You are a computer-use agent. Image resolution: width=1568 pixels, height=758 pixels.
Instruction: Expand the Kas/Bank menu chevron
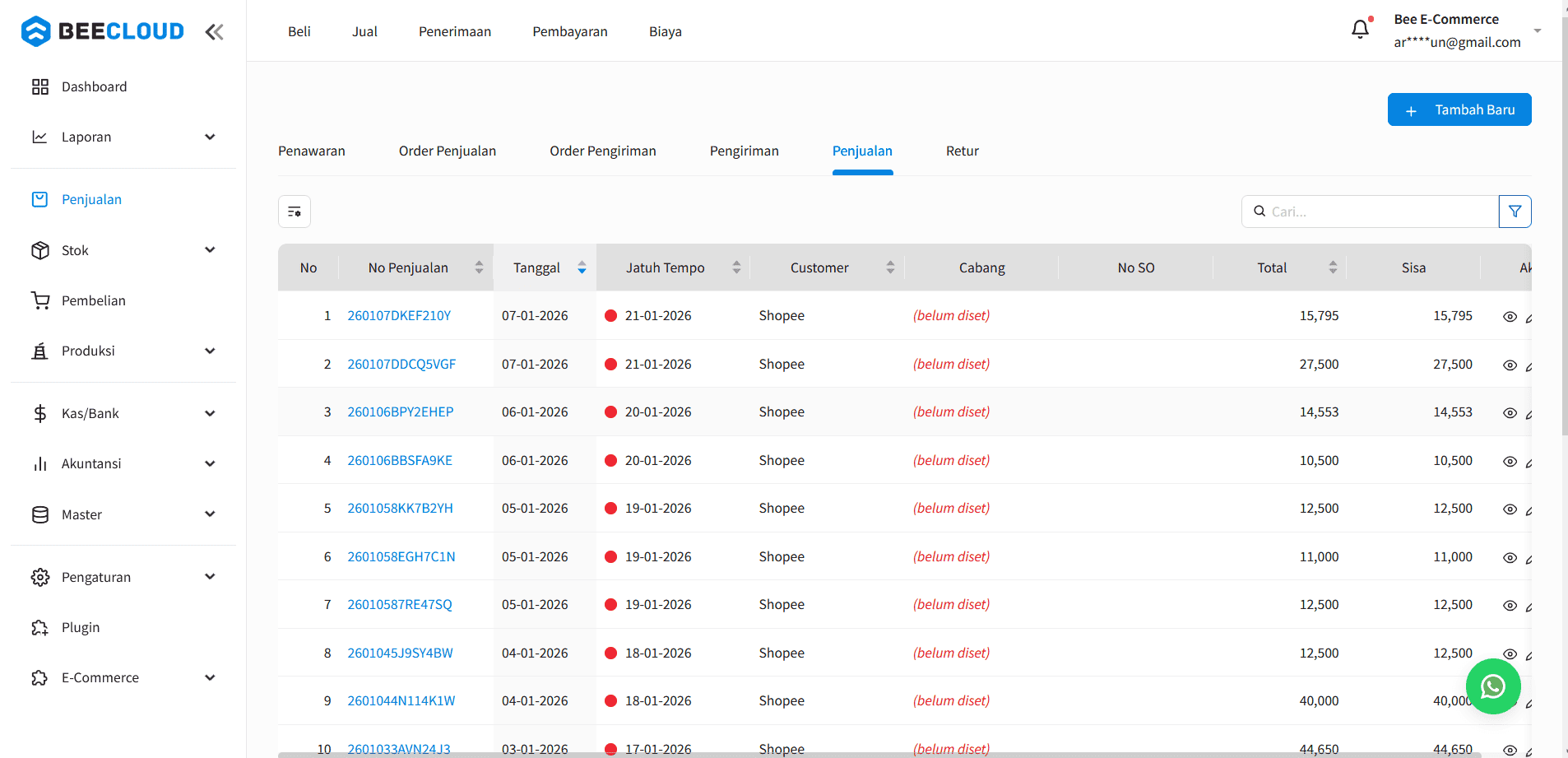210,413
